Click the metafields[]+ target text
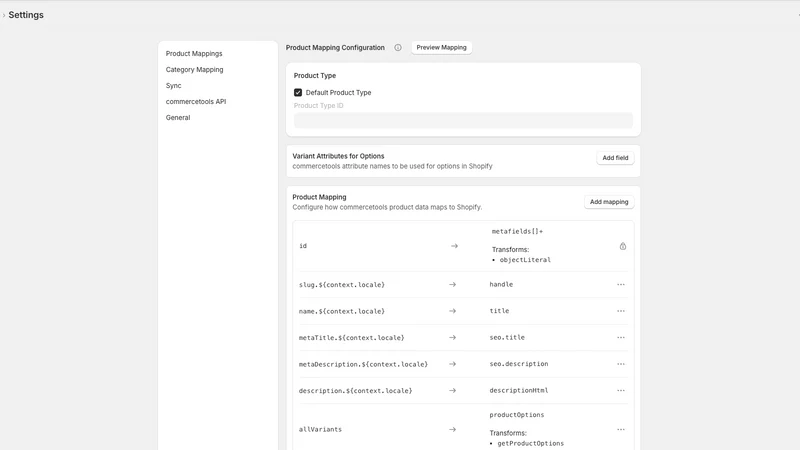The height and width of the screenshot is (450, 800). point(517,232)
